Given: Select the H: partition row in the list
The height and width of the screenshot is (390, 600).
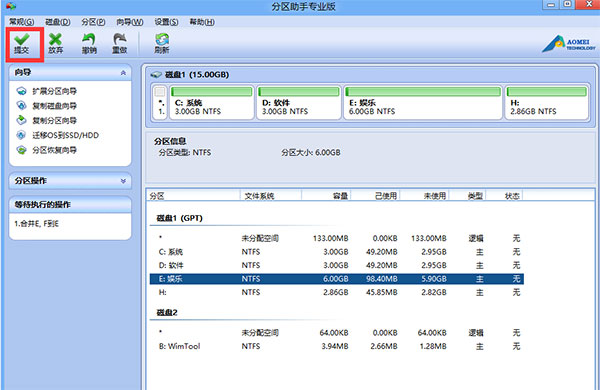Looking at the screenshot, I should (337, 292).
